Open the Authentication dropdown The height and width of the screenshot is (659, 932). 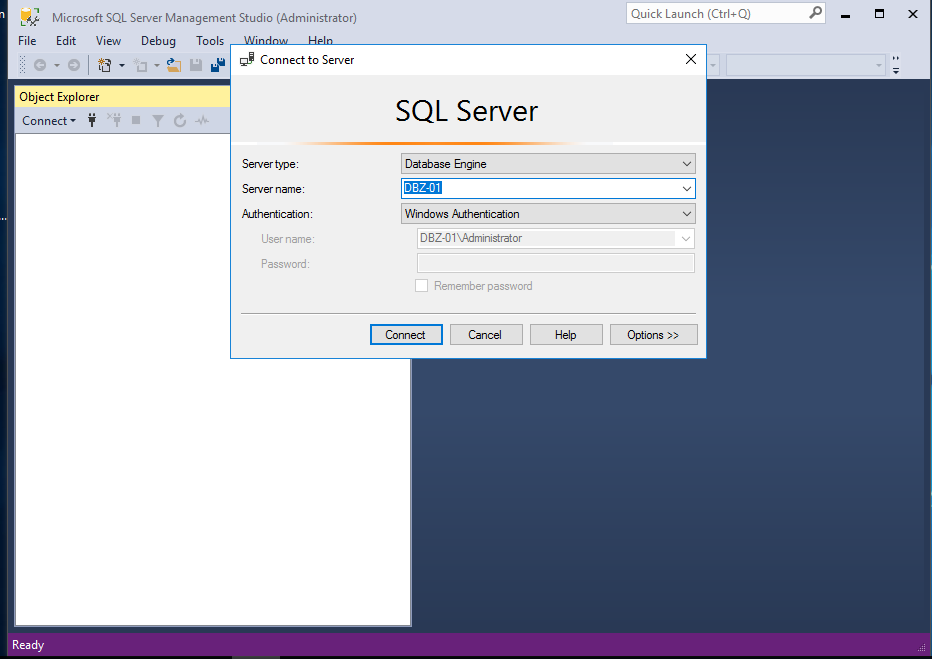pyautogui.click(x=548, y=214)
